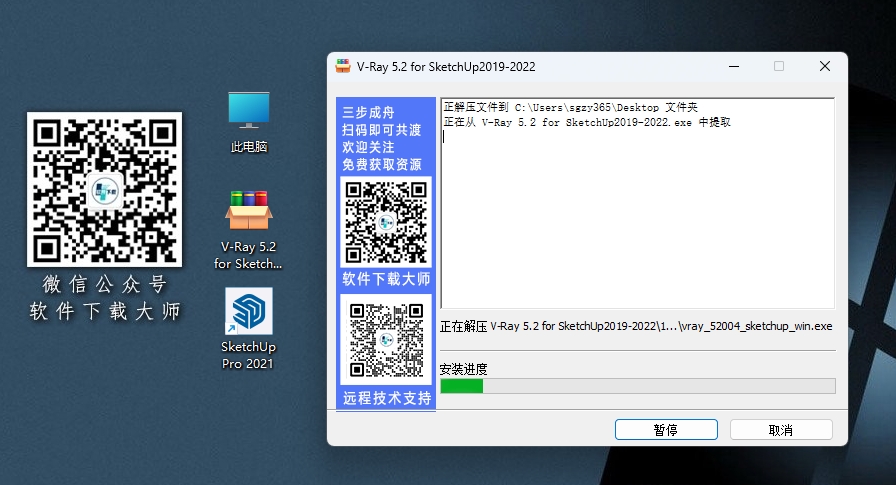This screenshot has height=485, width=896.
Task: Click the large WeChat QR code on the desktop
Action: point(105,189)
